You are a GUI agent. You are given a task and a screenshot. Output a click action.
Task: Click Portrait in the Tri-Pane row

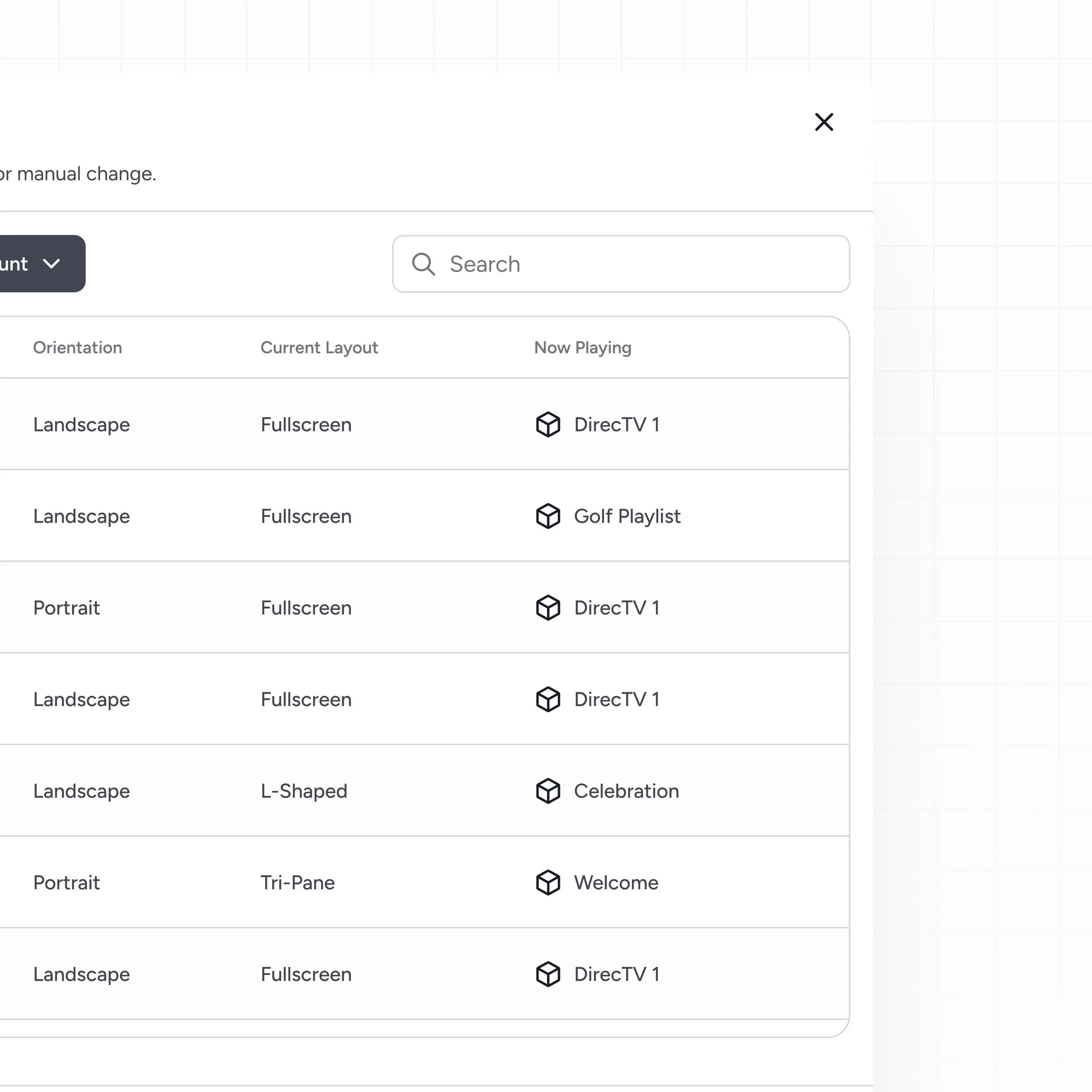click(x=66, y=882)
